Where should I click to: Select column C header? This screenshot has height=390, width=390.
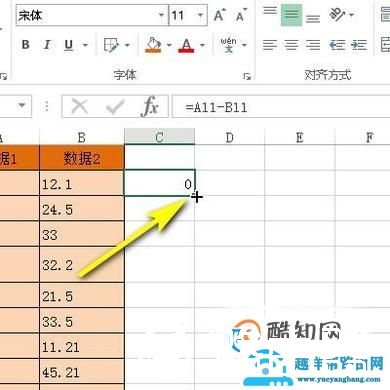[x=159, y=137]
